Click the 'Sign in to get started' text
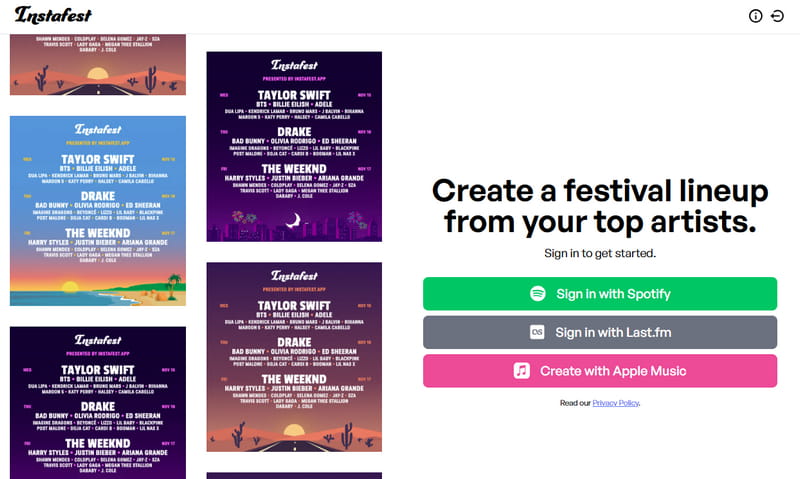This screenshot has width=800, height=479. pyautogui.click(x=600, y=254)
